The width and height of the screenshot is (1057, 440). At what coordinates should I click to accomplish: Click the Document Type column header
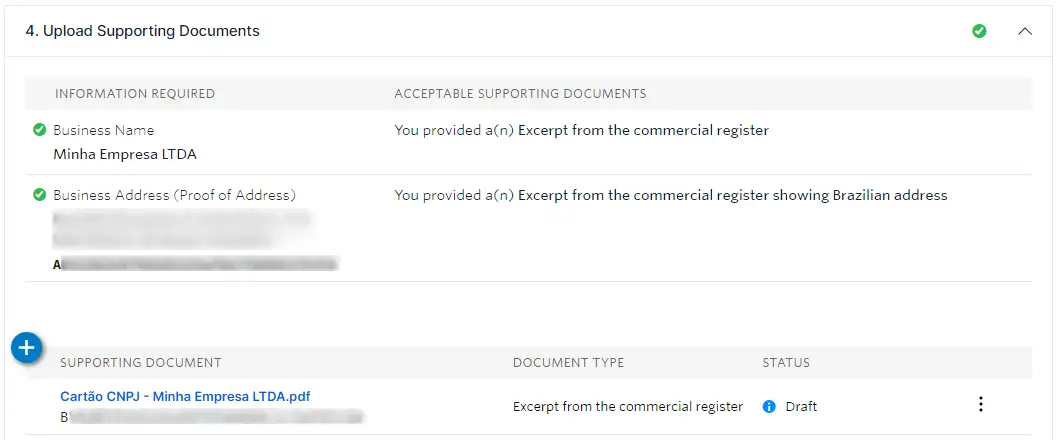point(568,362)
